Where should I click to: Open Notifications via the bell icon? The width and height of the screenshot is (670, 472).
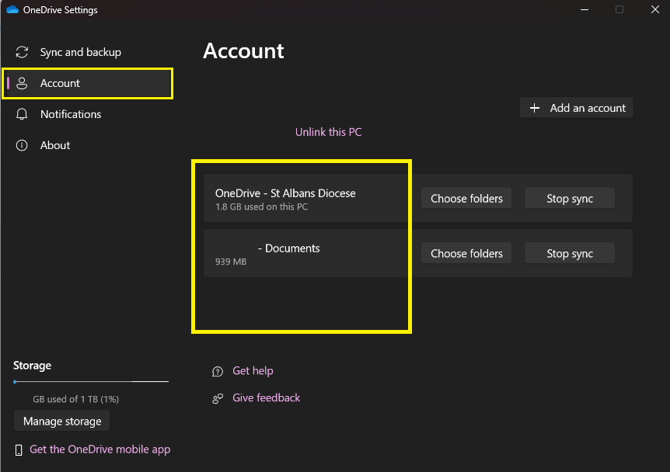[22, 115]
